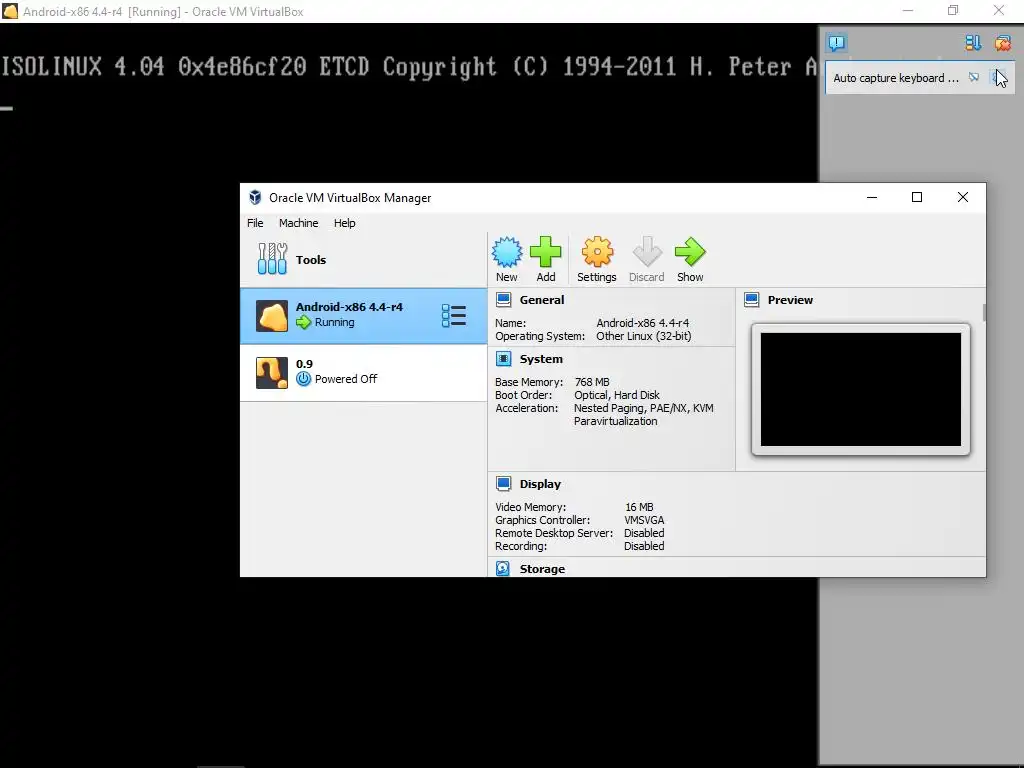Click the General section header
The image size is (1024, 768).
pos(542,300)
